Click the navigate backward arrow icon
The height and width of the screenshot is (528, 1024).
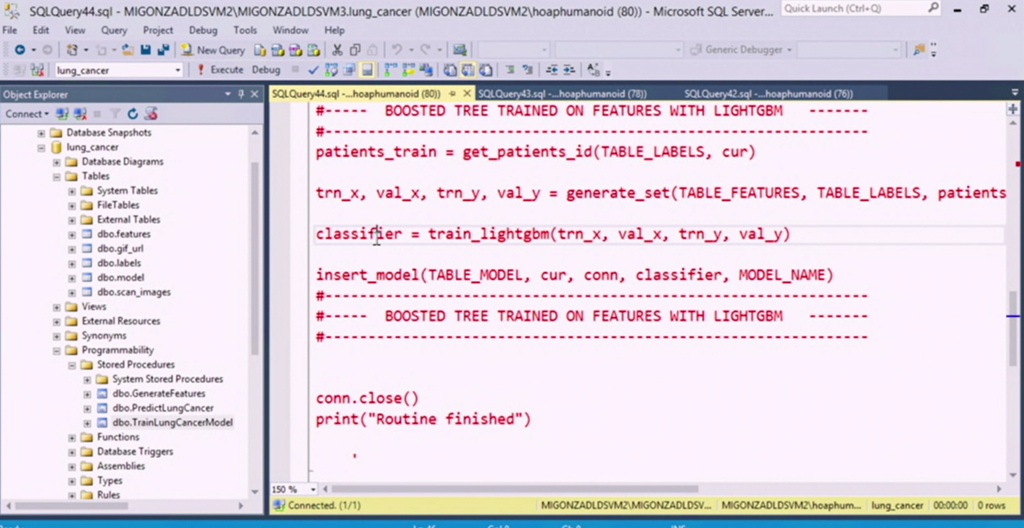tap(20, 50)
